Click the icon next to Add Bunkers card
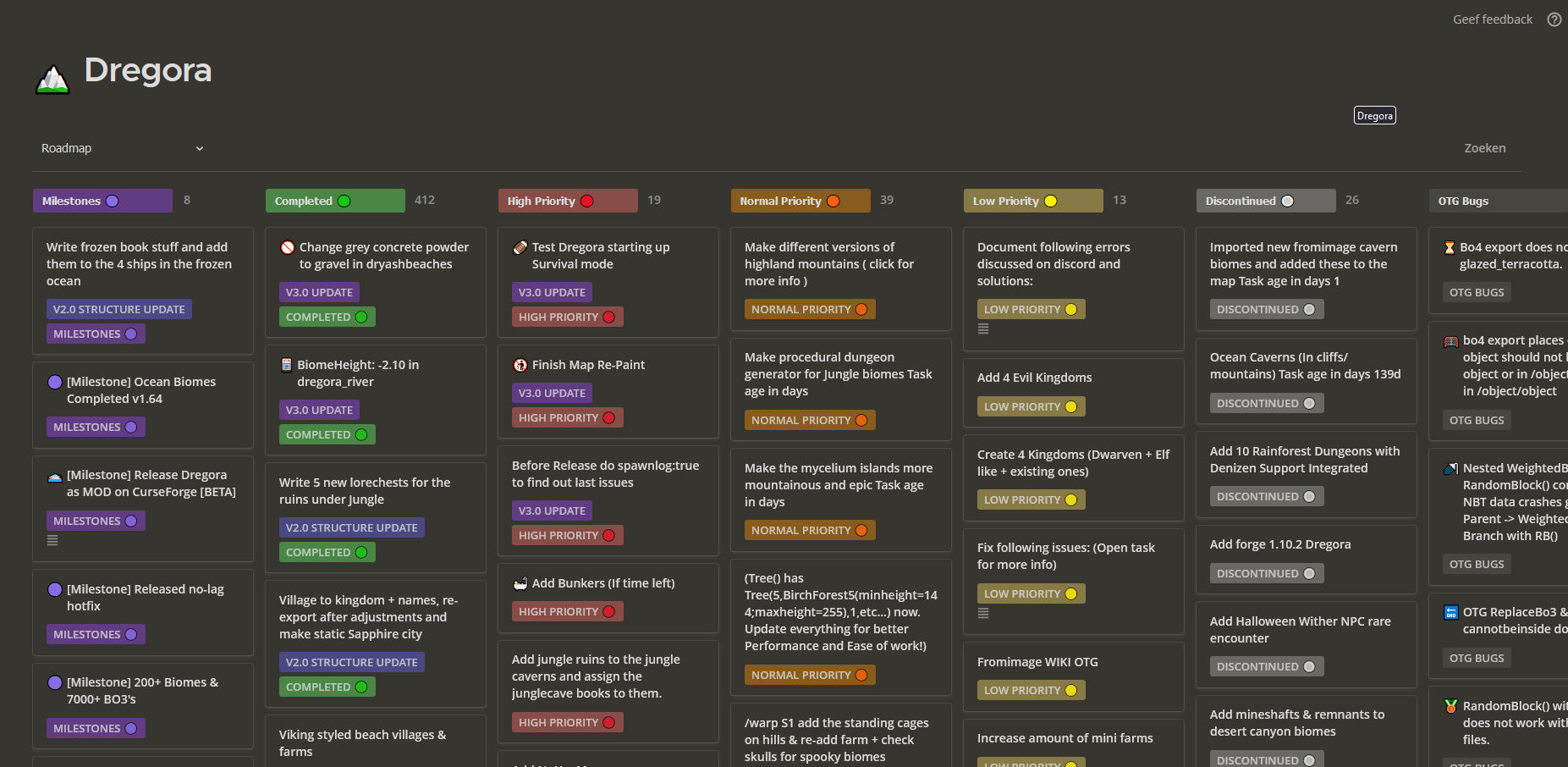Screen dimensions: 1568x767 tap(520, 583)
